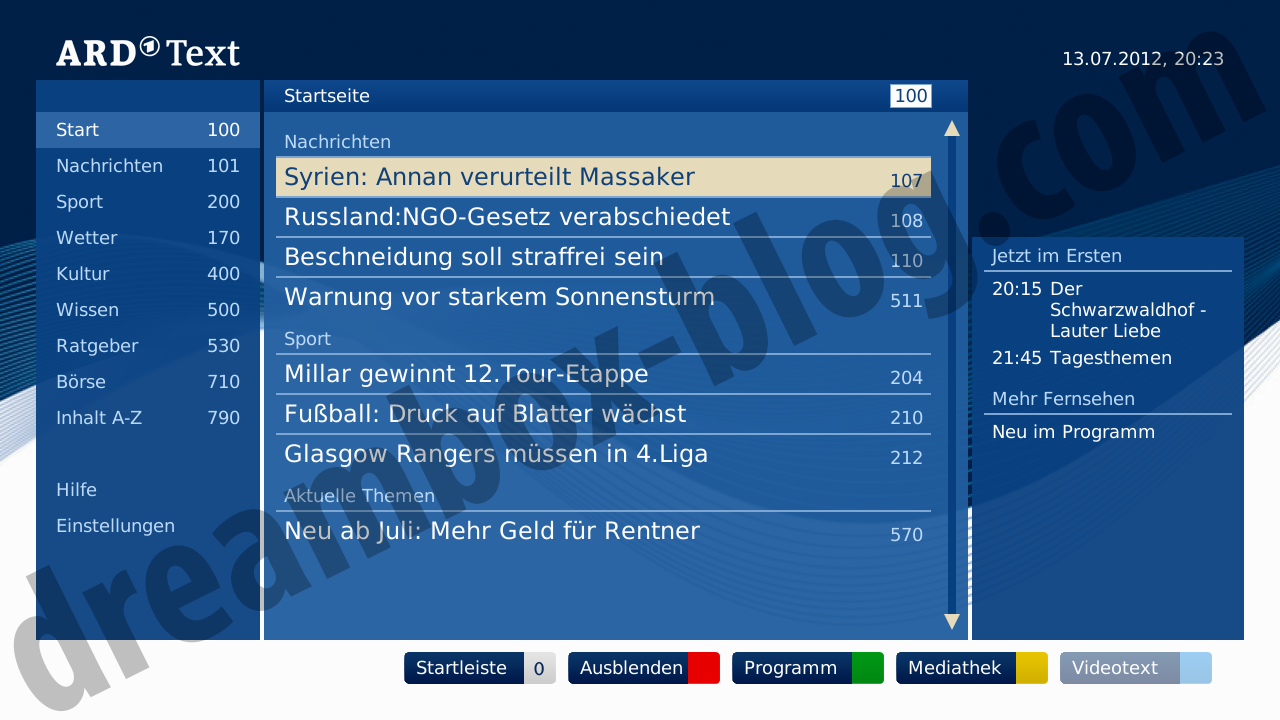Click green color key next to Programm
Viewport: 1280px width, 720px height.
coord(868,668)
